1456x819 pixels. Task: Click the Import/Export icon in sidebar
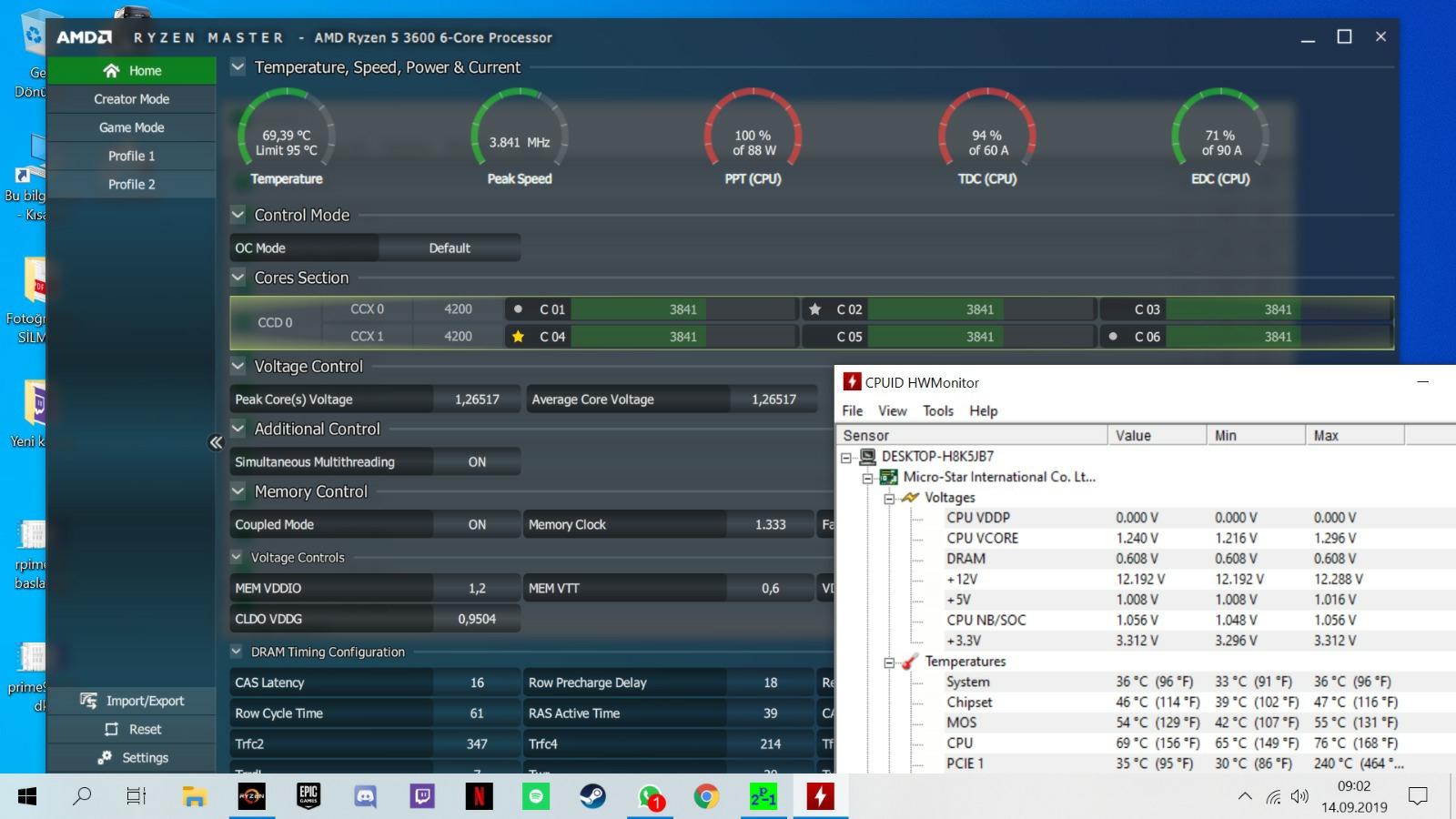click(88, 701)
